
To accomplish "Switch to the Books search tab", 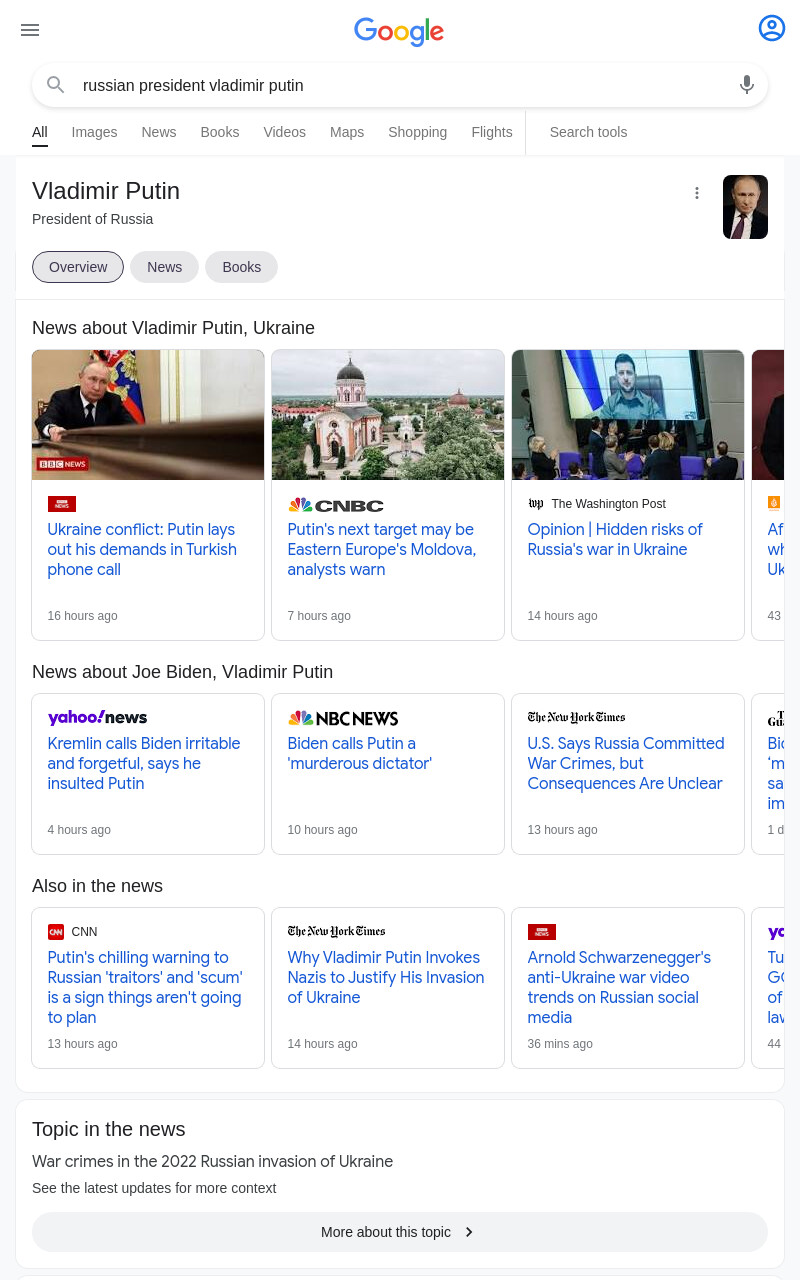I will click(x=220, y=132).
